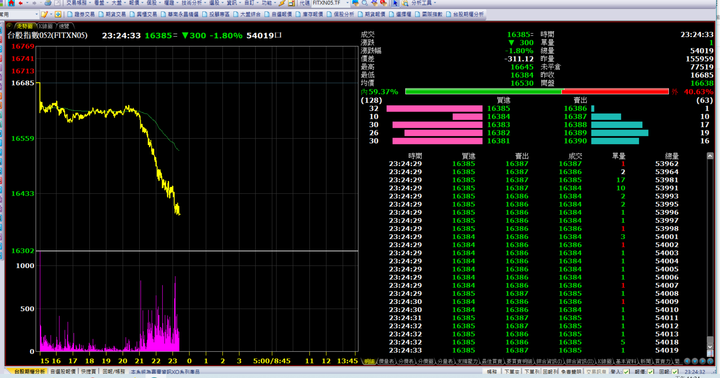This screenshot has width=720, height=378.
Task: Click the star add-favorite icon
Action: (58, 14)
